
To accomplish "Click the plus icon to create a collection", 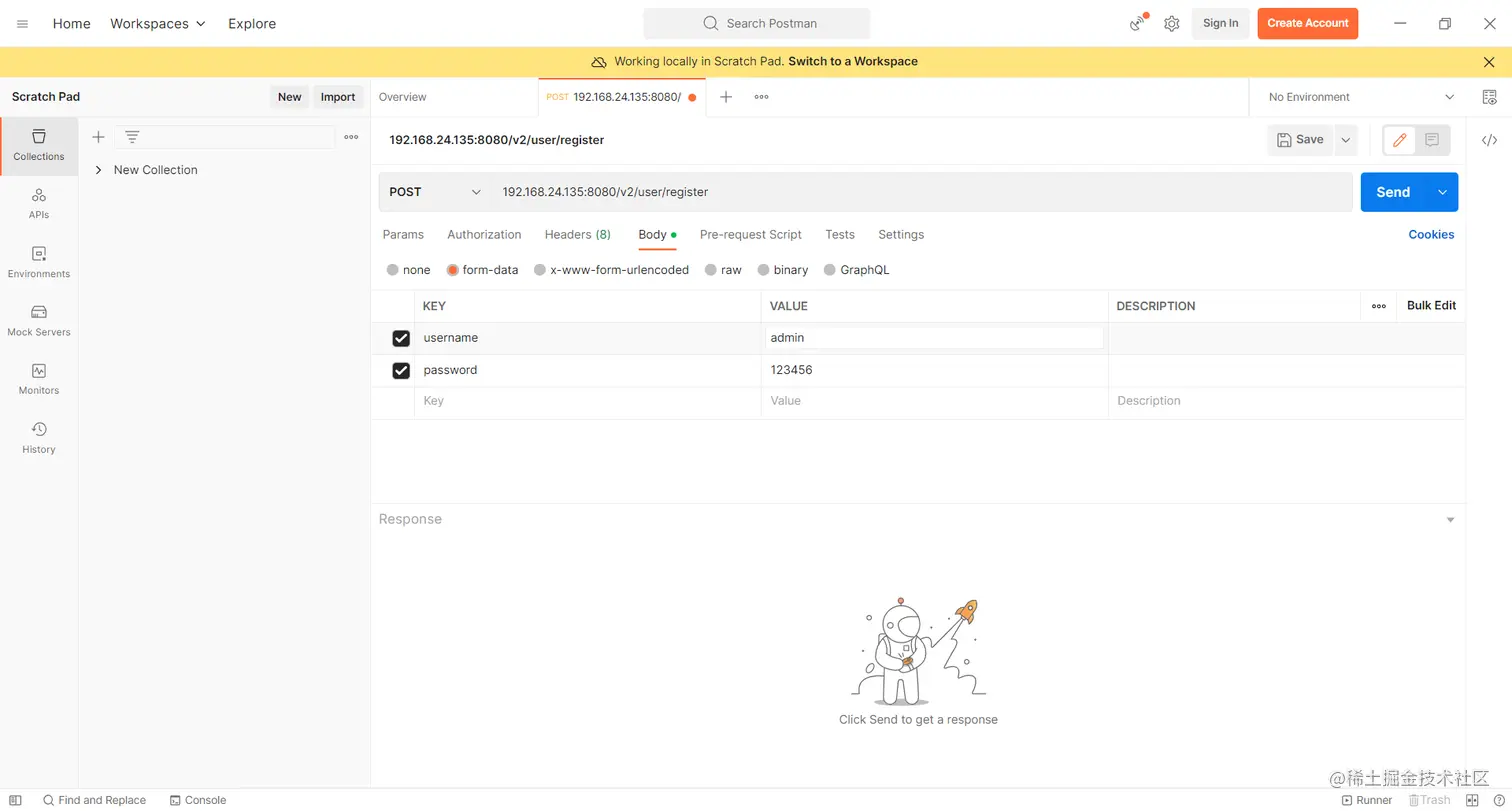I will coord(98,137).
